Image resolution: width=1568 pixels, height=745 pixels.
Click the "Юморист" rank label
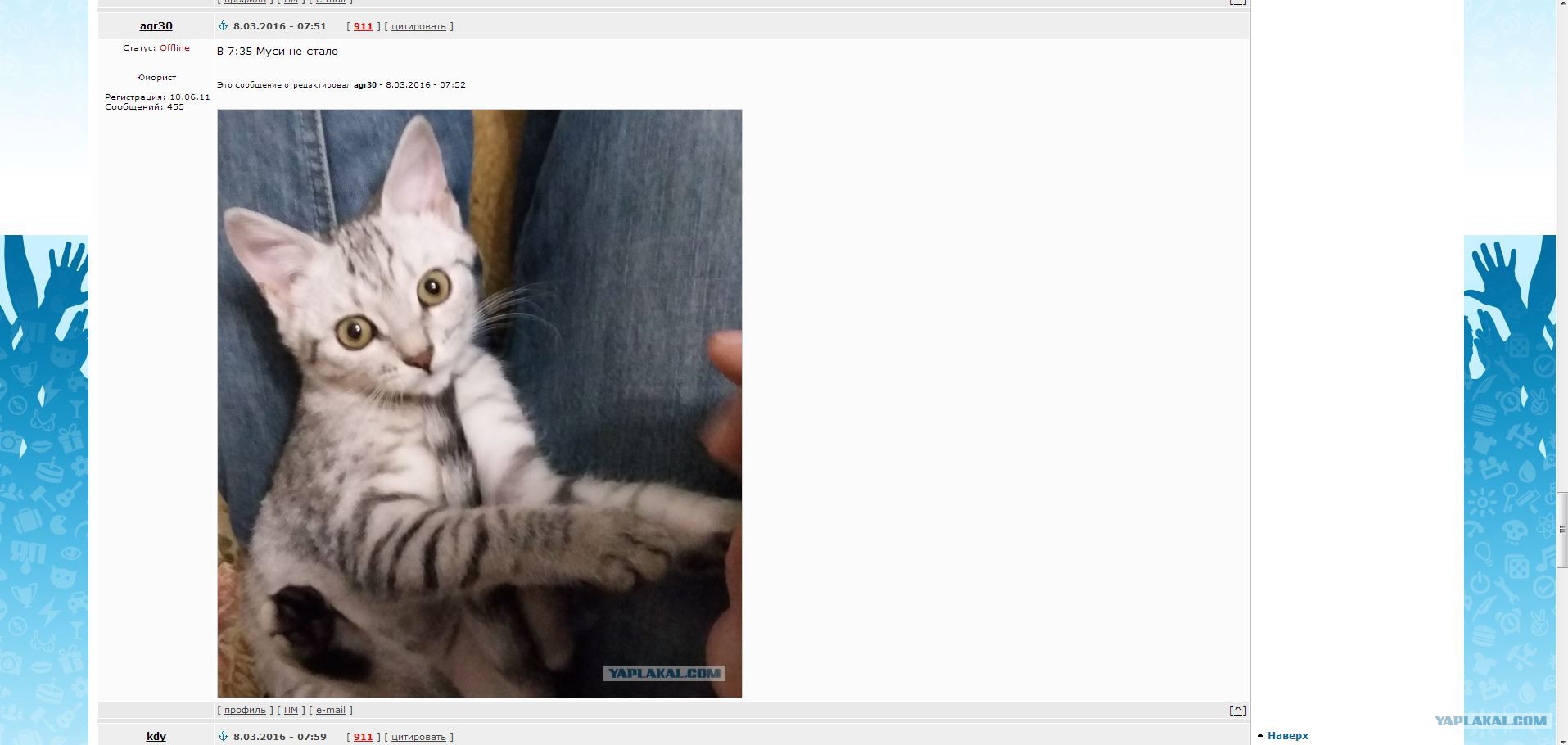[156, 78]
